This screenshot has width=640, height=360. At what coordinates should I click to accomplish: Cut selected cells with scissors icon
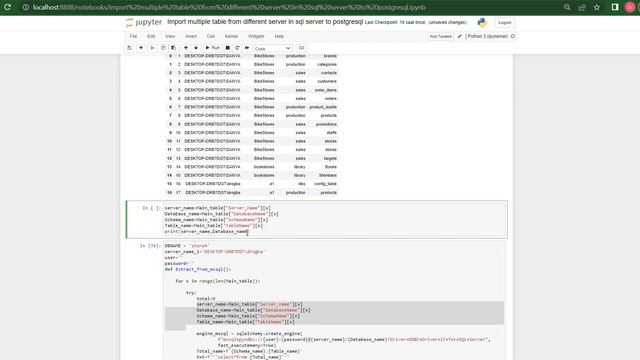(153, 48)
